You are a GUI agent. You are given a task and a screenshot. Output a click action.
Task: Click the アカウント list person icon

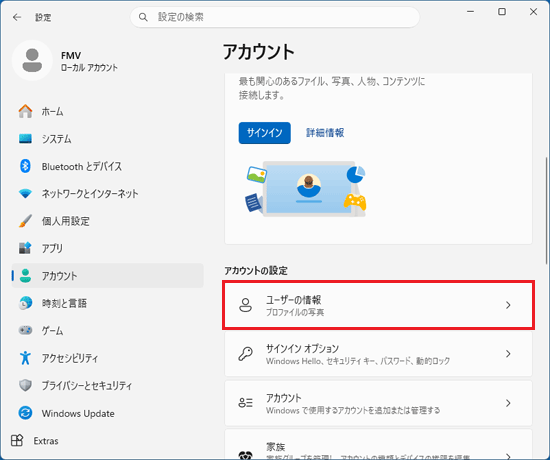[246, 403]
